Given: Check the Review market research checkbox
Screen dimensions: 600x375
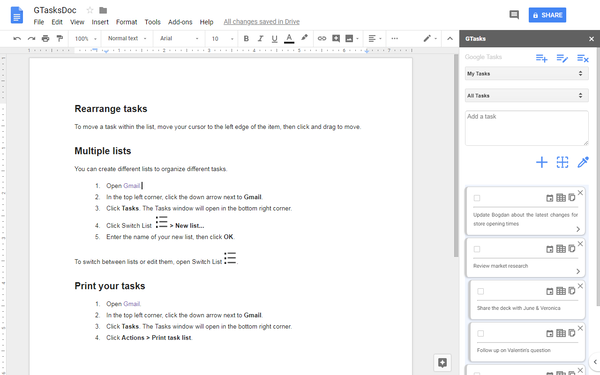Looking at the screenshot, I should [x=477, y=249].
